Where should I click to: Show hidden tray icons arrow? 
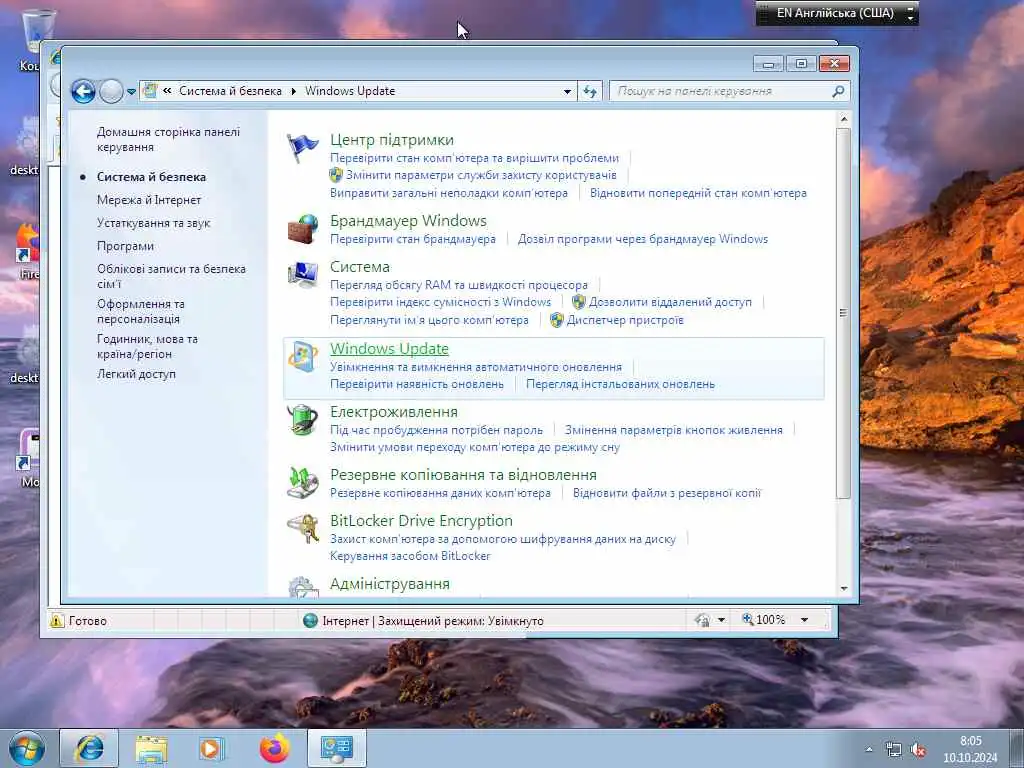click(x=869, y=750)
